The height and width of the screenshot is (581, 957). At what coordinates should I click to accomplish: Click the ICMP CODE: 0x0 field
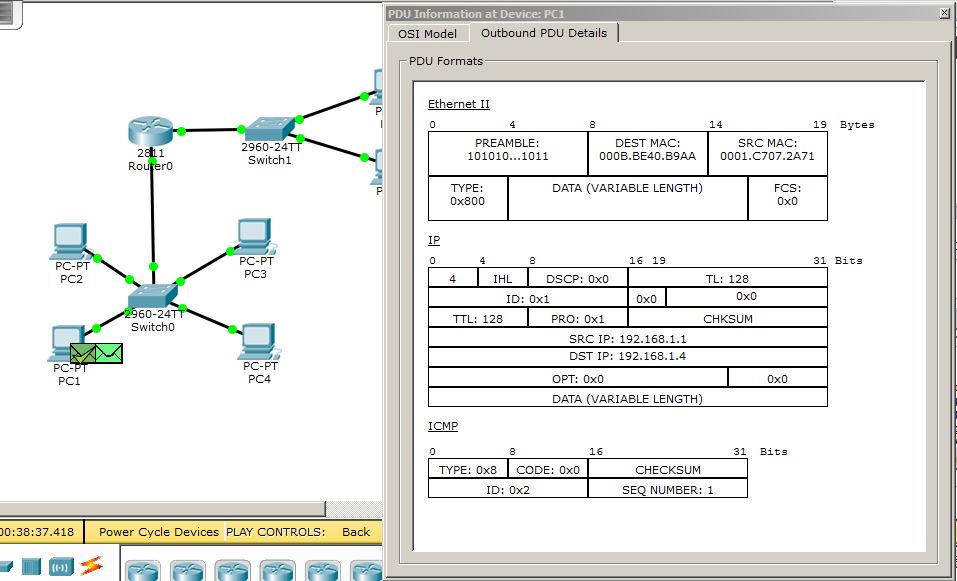click(548, 469)
